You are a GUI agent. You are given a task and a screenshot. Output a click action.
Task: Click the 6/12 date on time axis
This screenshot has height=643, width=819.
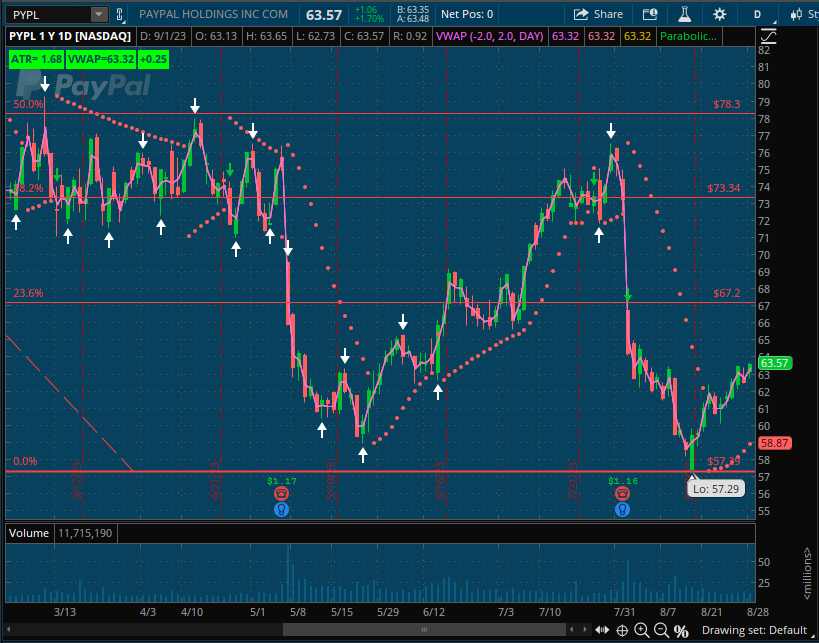[x=434, y=612]
